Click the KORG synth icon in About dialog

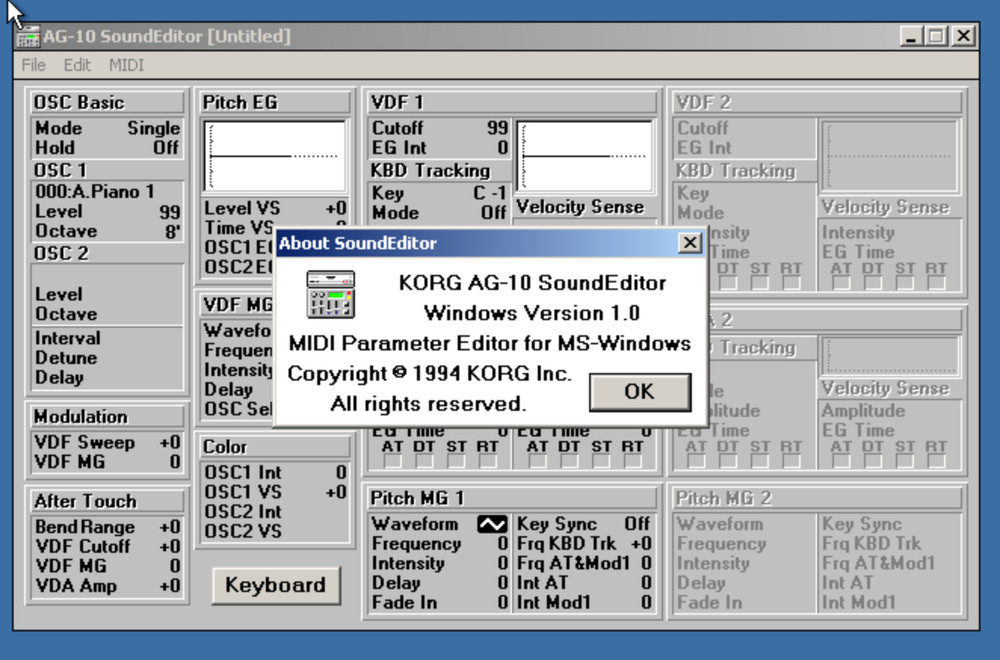pyautogui.click(x=330, y=295)
